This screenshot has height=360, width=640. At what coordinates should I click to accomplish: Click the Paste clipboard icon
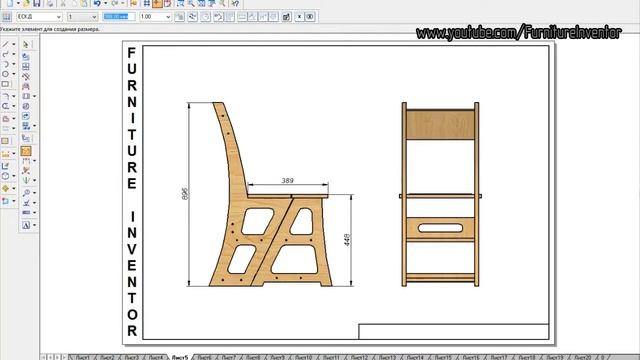(83, 3)
